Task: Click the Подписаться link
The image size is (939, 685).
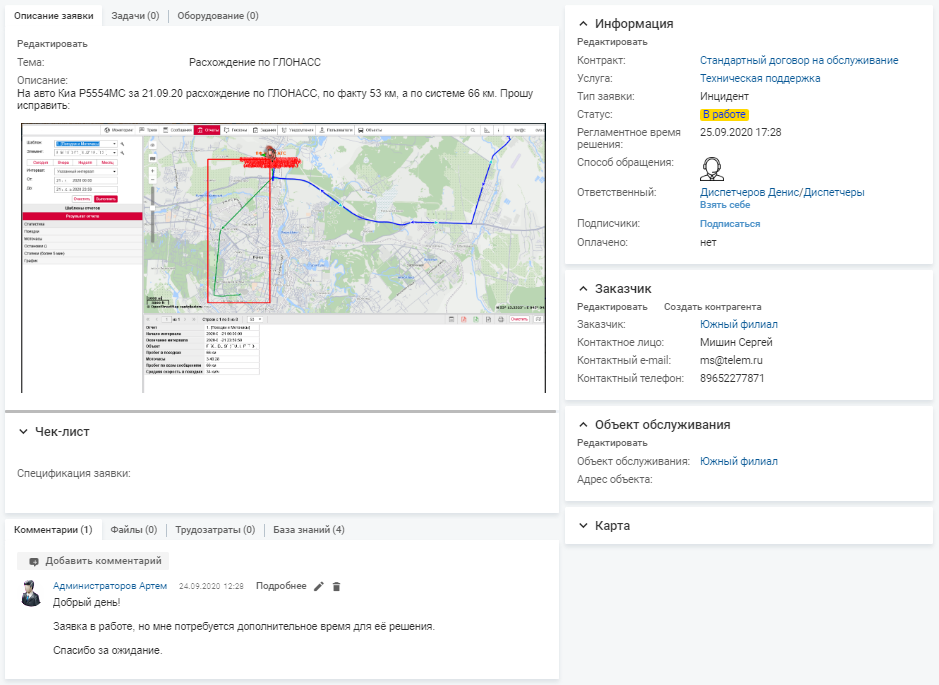Action: 730,223
